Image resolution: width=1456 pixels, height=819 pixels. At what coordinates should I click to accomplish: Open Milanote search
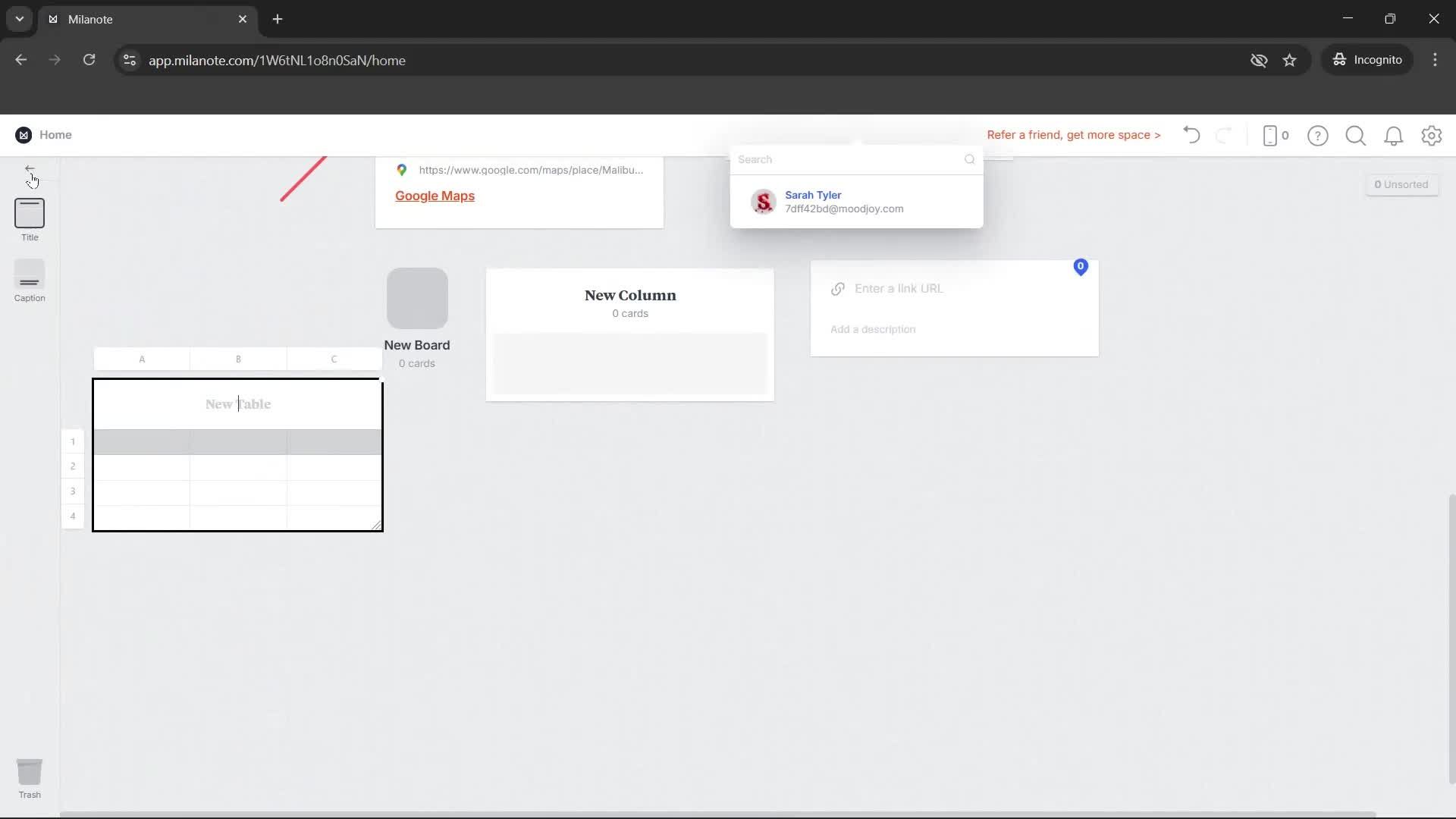(1356, 135)
